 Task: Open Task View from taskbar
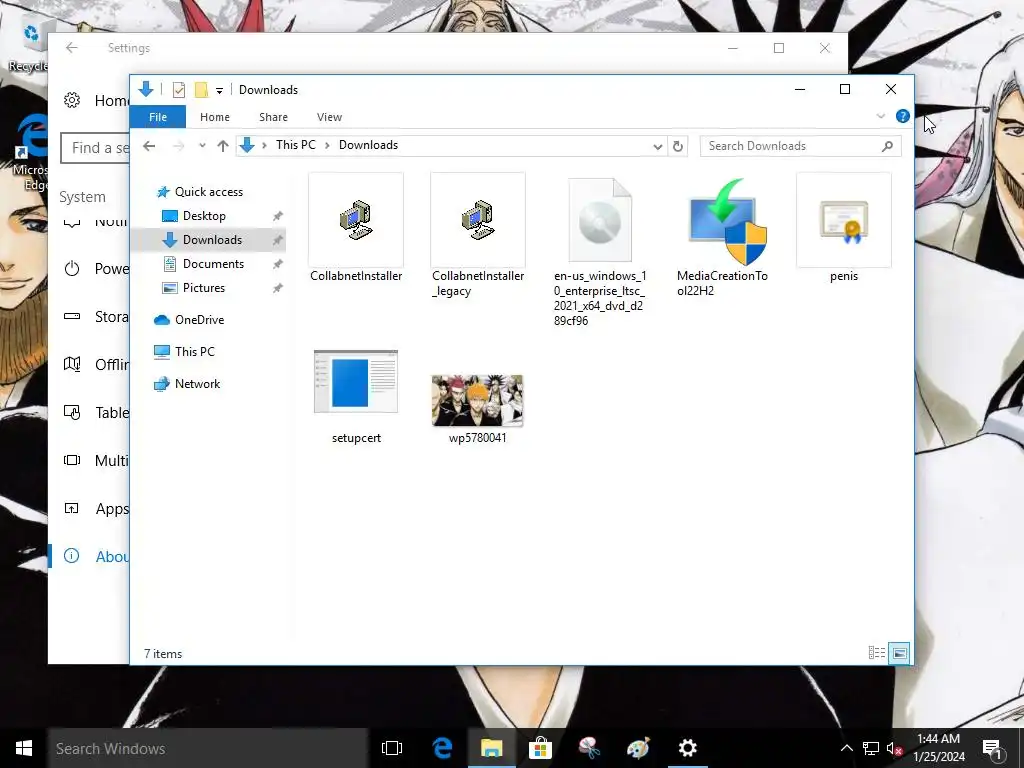392,748
